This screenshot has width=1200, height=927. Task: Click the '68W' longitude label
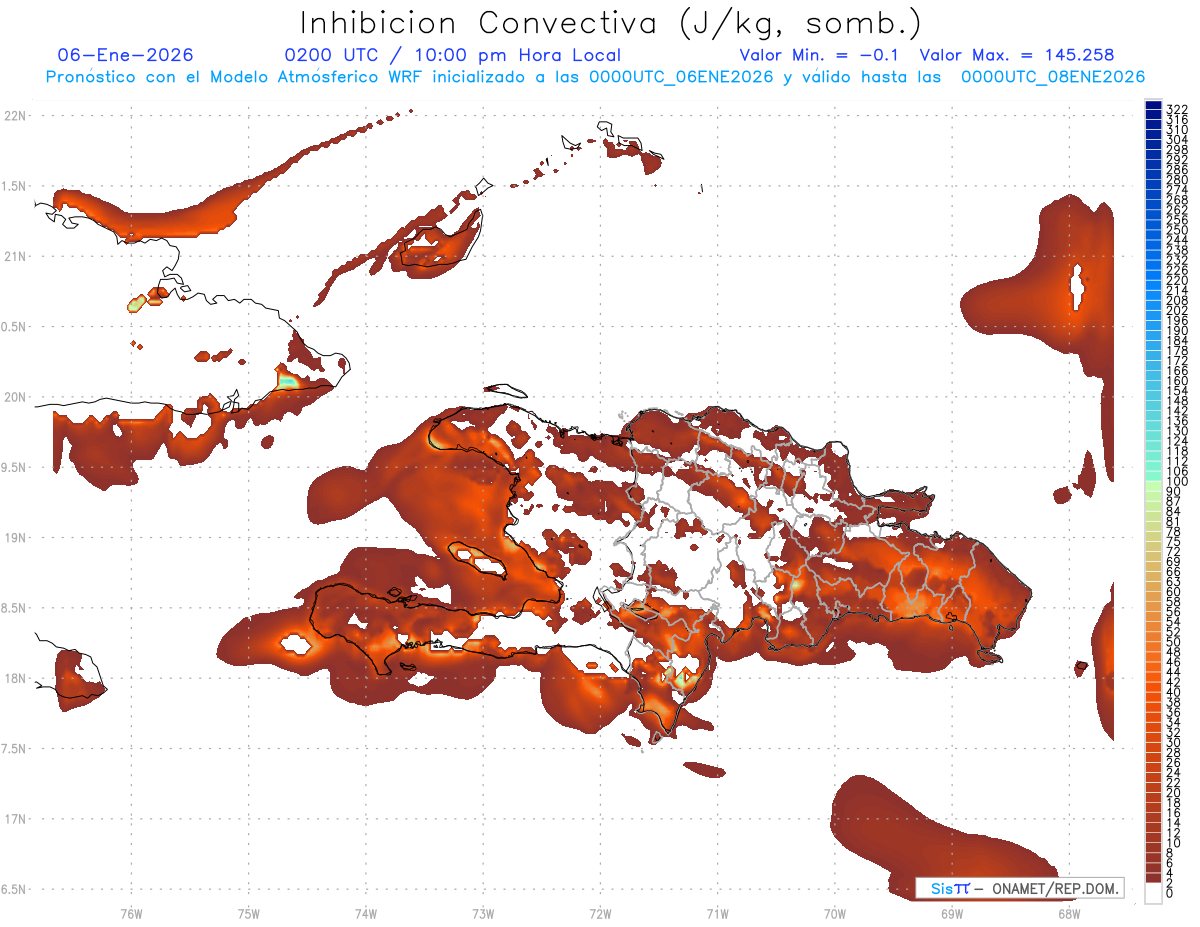[x=1068, y=913]
